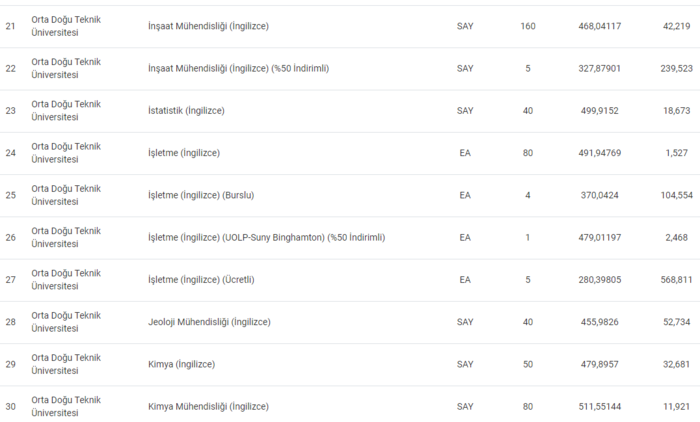Click the university name in row 26

click(66, 237)
